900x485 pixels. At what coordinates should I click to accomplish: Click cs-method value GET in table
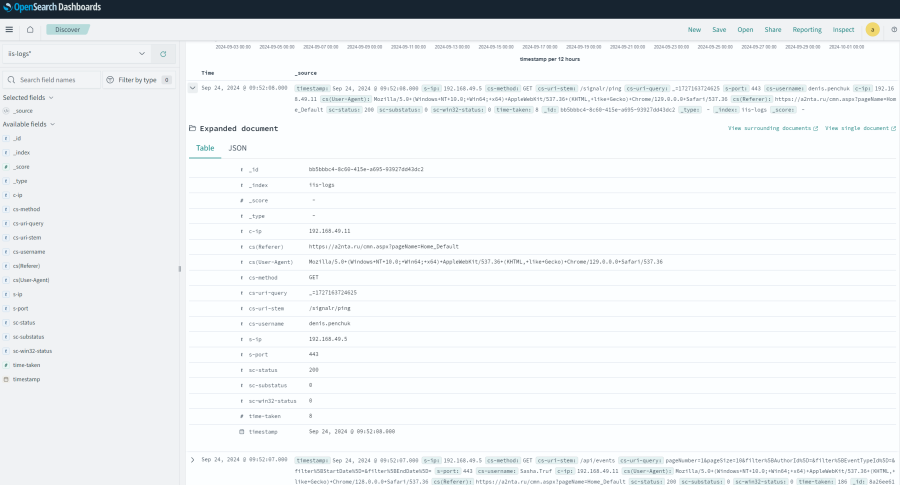(313, 277)
